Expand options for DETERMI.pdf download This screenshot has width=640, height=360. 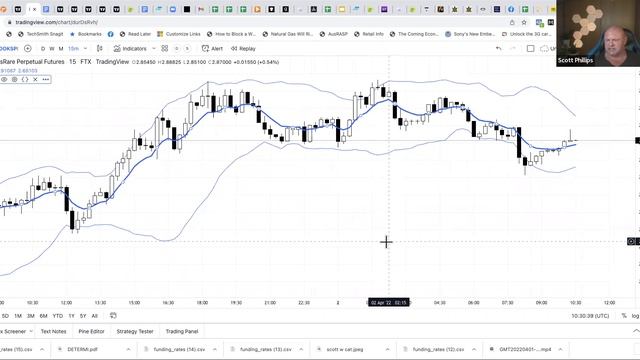pyautogui.click(x=128, y=349)
